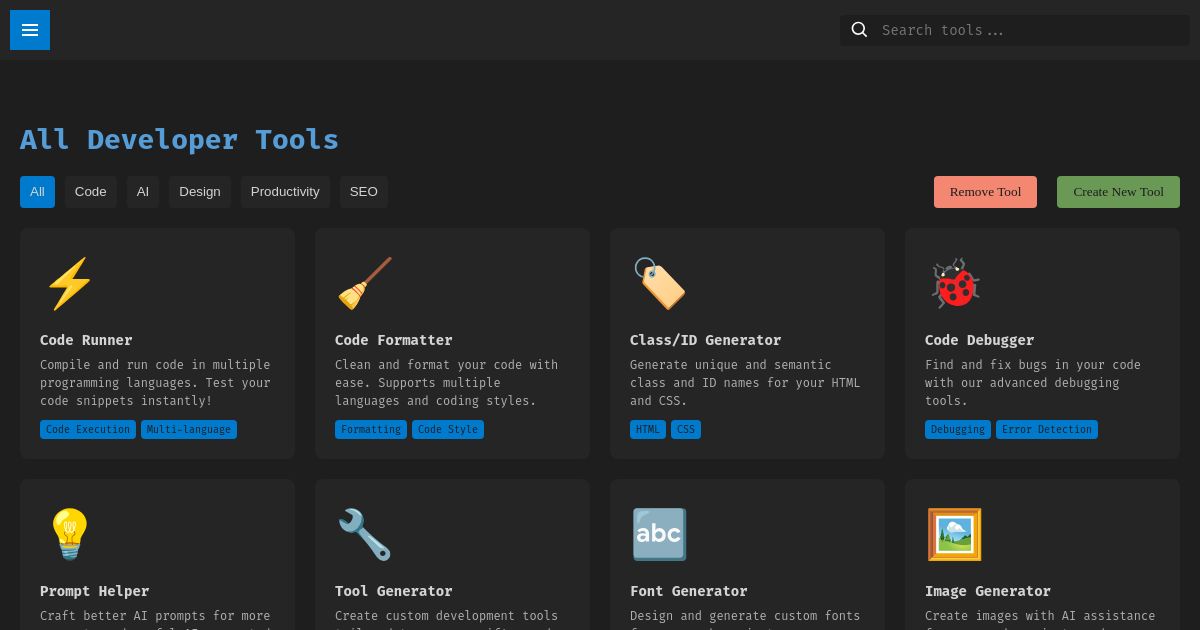The image size is (1200, 630).
Task: Click the Create New Tool button
Action: click(x=1118, y=191)
